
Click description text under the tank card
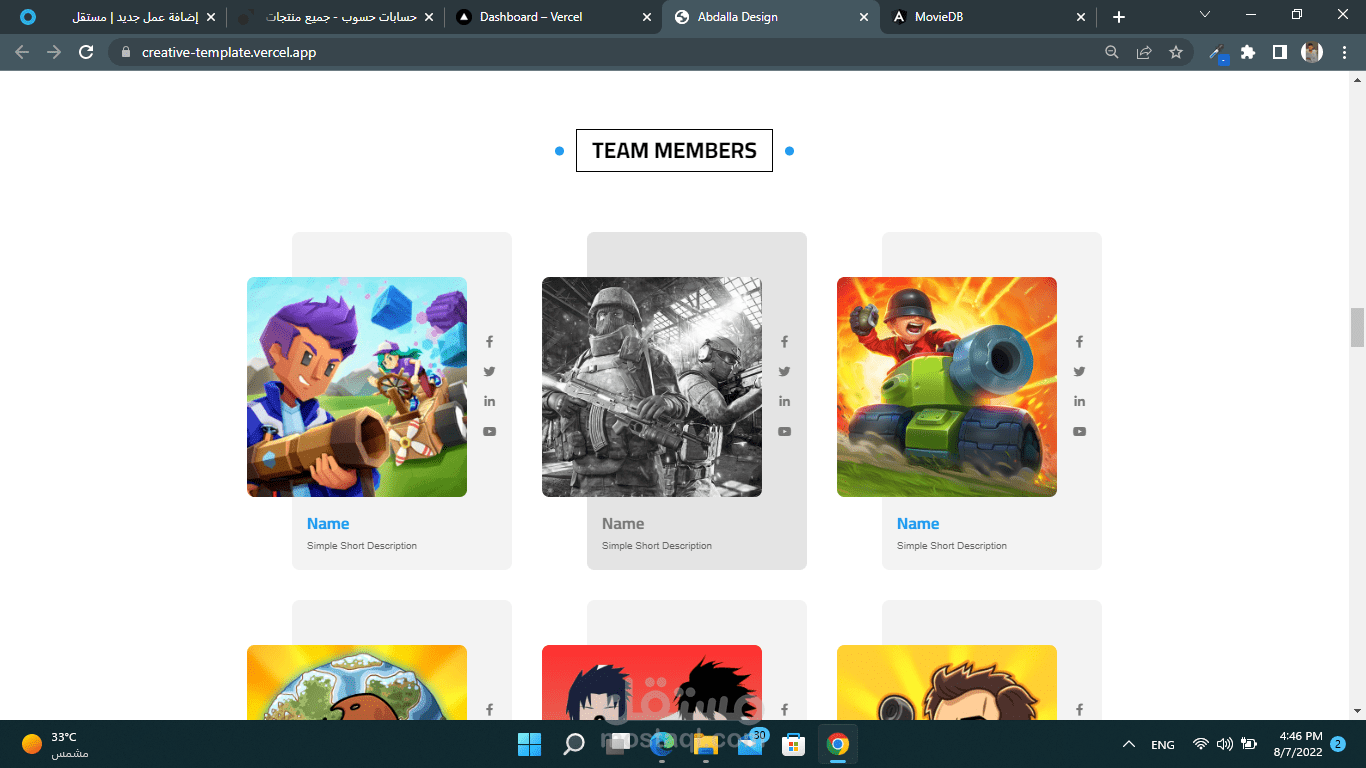point(952,546)
